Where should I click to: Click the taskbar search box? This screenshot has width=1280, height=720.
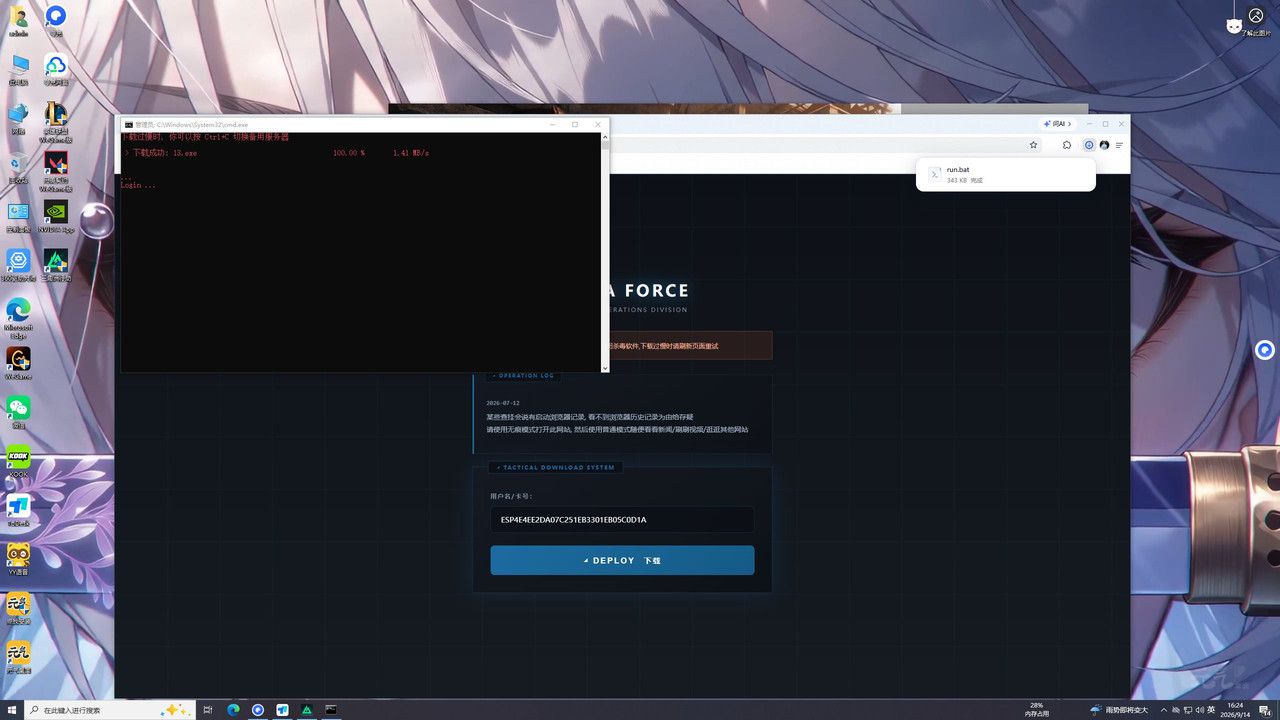(x=110, y=710)
